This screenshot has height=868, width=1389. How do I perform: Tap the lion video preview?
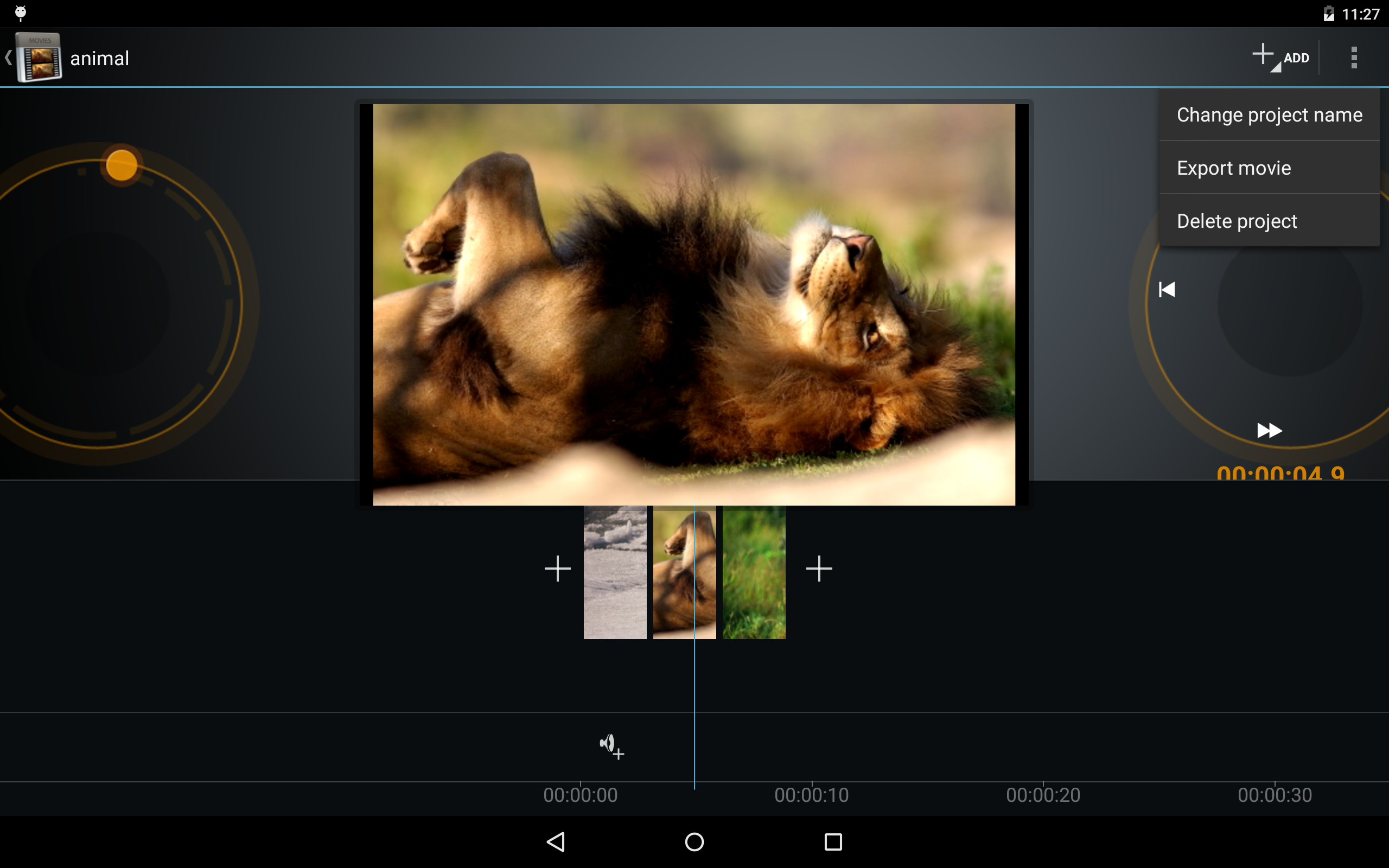coord(693,304)
